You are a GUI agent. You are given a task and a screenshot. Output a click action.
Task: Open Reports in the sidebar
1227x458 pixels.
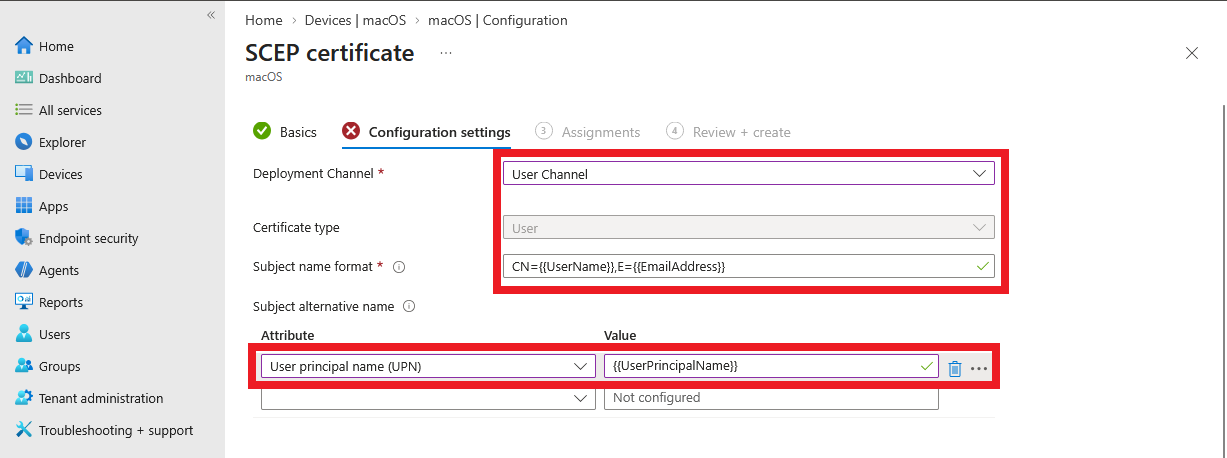click(61, 302)
